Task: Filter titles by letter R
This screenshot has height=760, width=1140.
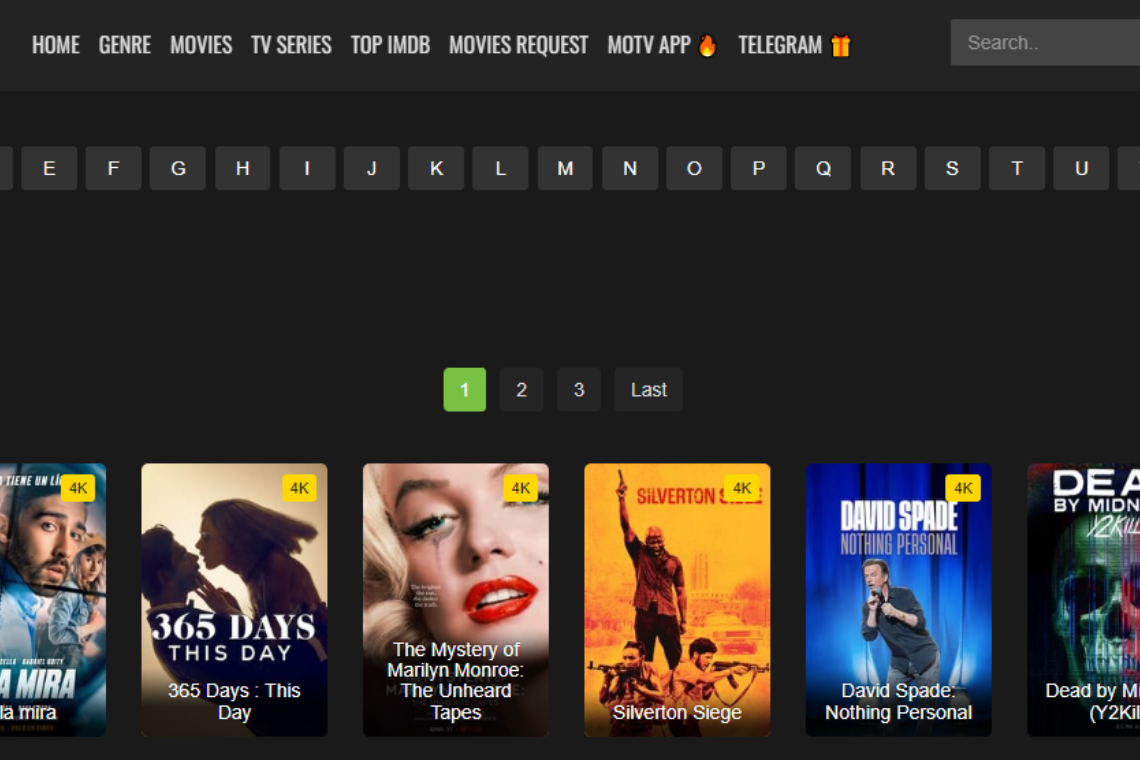Action: (888, 168)
